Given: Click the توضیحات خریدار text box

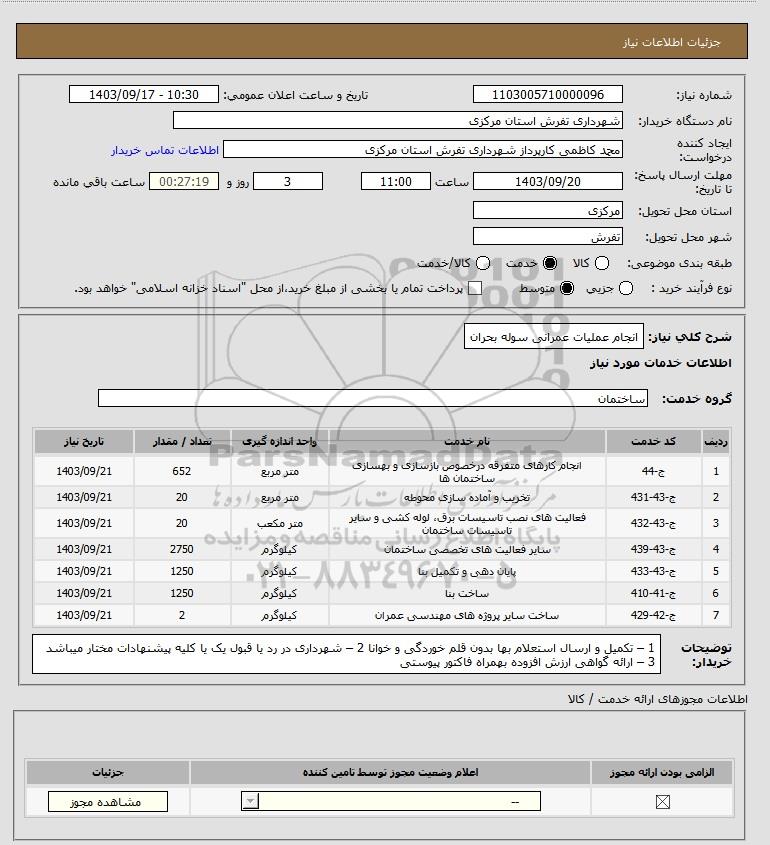Looking at the screenshot, I should click(x=346, y=654).
